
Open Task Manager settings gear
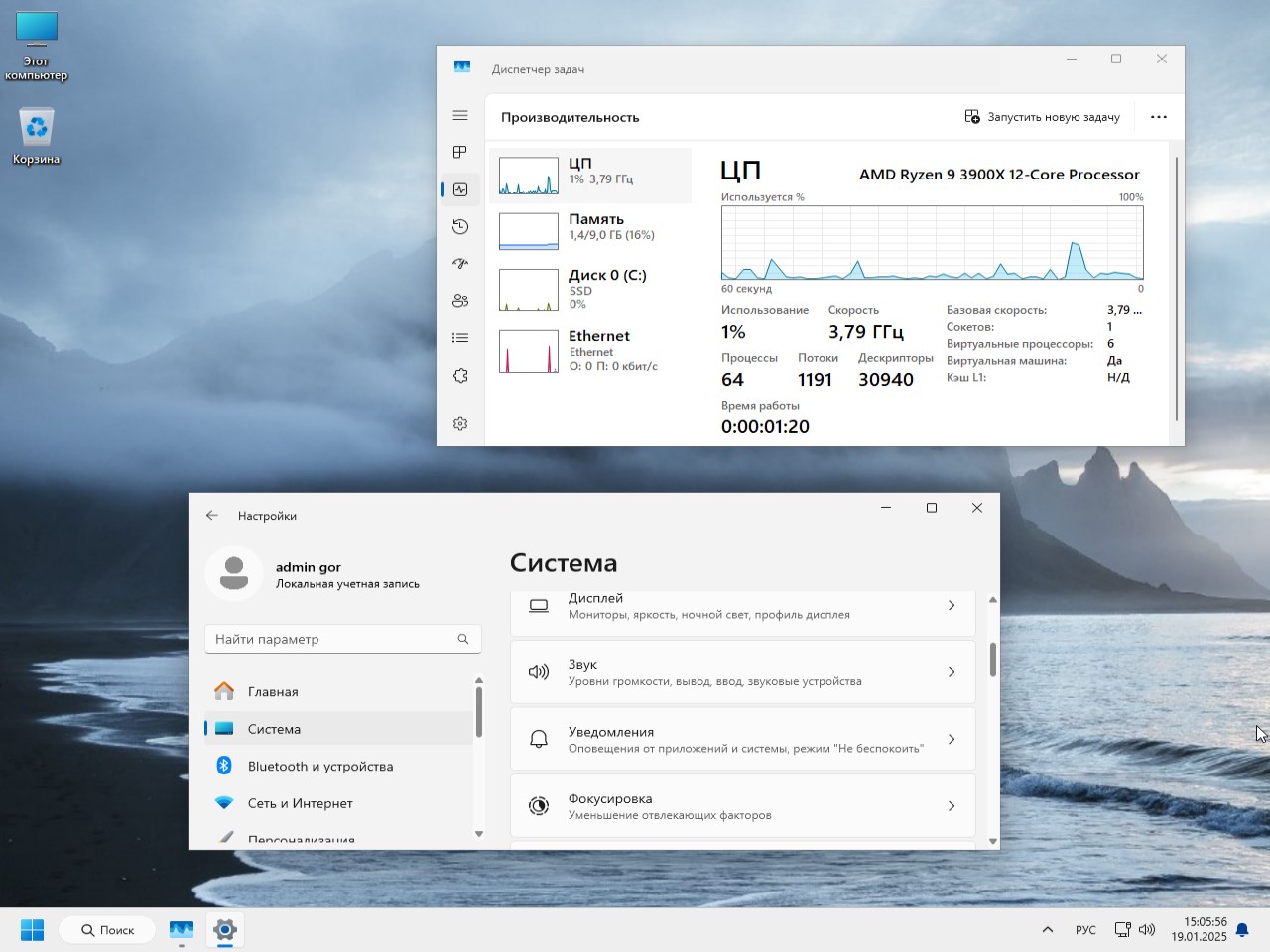point(460,423)
